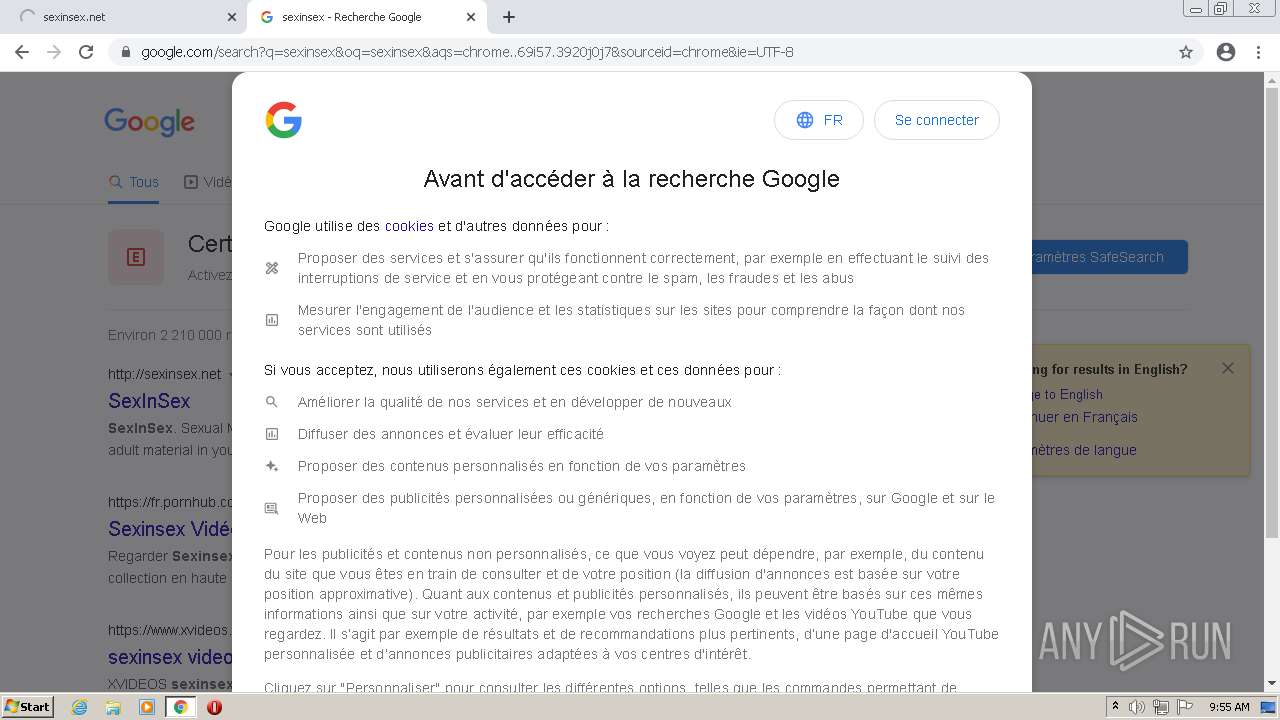This screenshot has width=1280, height=720.
Task: Click the chart icon beside Mesurer l'engagement
Action: (x=271, y=320)
